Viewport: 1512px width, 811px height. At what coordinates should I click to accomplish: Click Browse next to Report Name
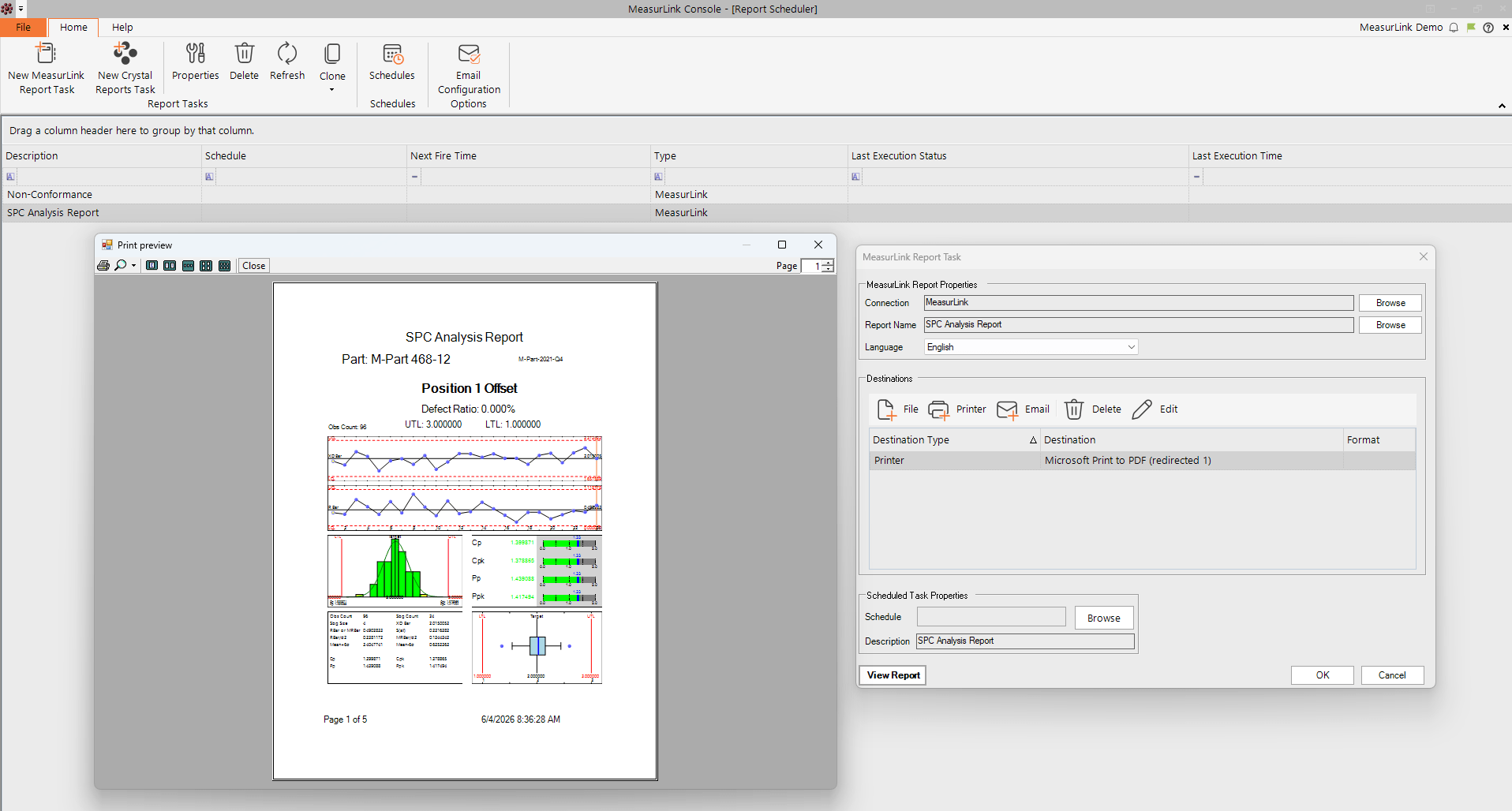coord(1390,325)
